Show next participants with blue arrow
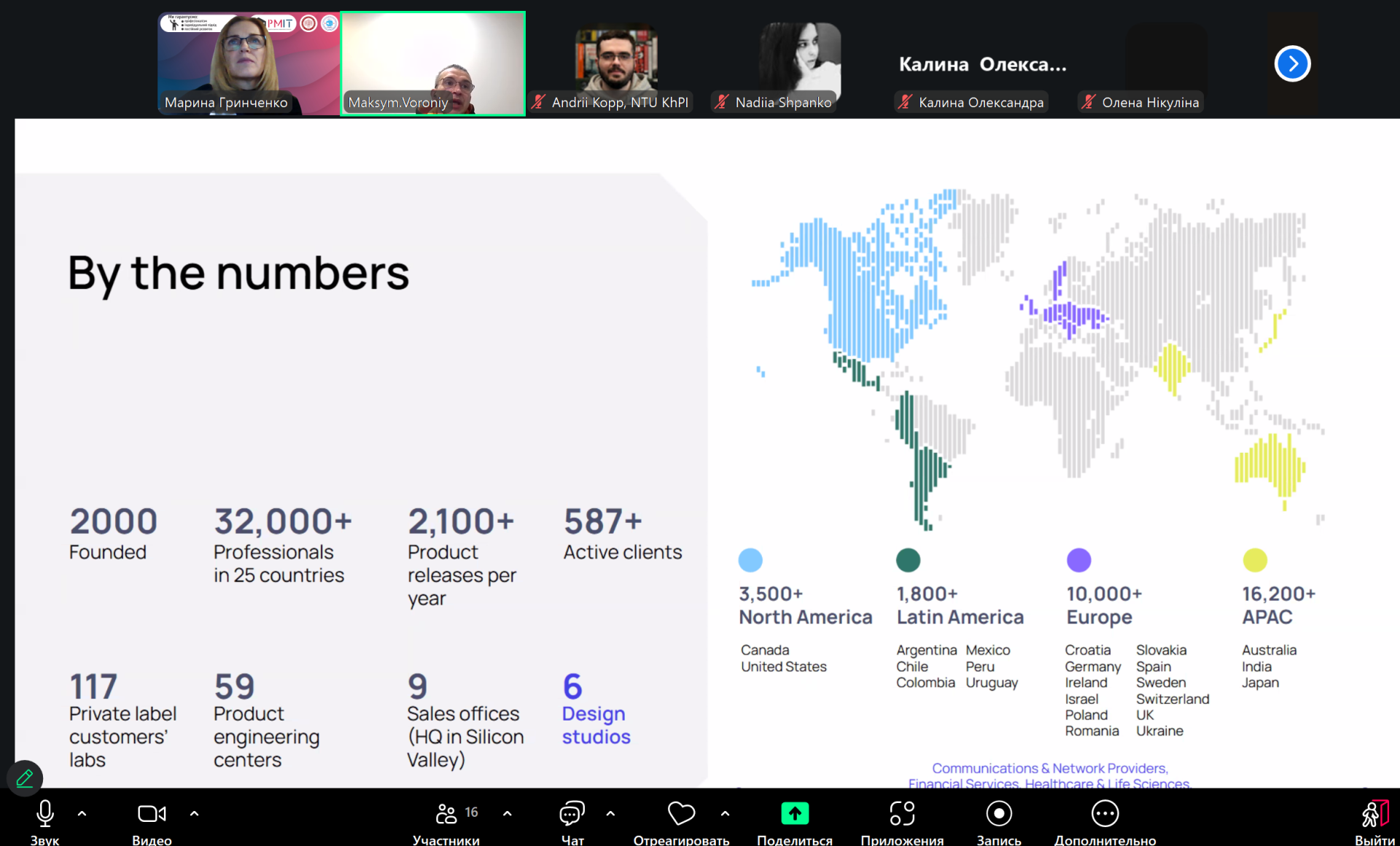This screenshot has height=846, width=1400. pyautogui.click(x=1292, y=64)
